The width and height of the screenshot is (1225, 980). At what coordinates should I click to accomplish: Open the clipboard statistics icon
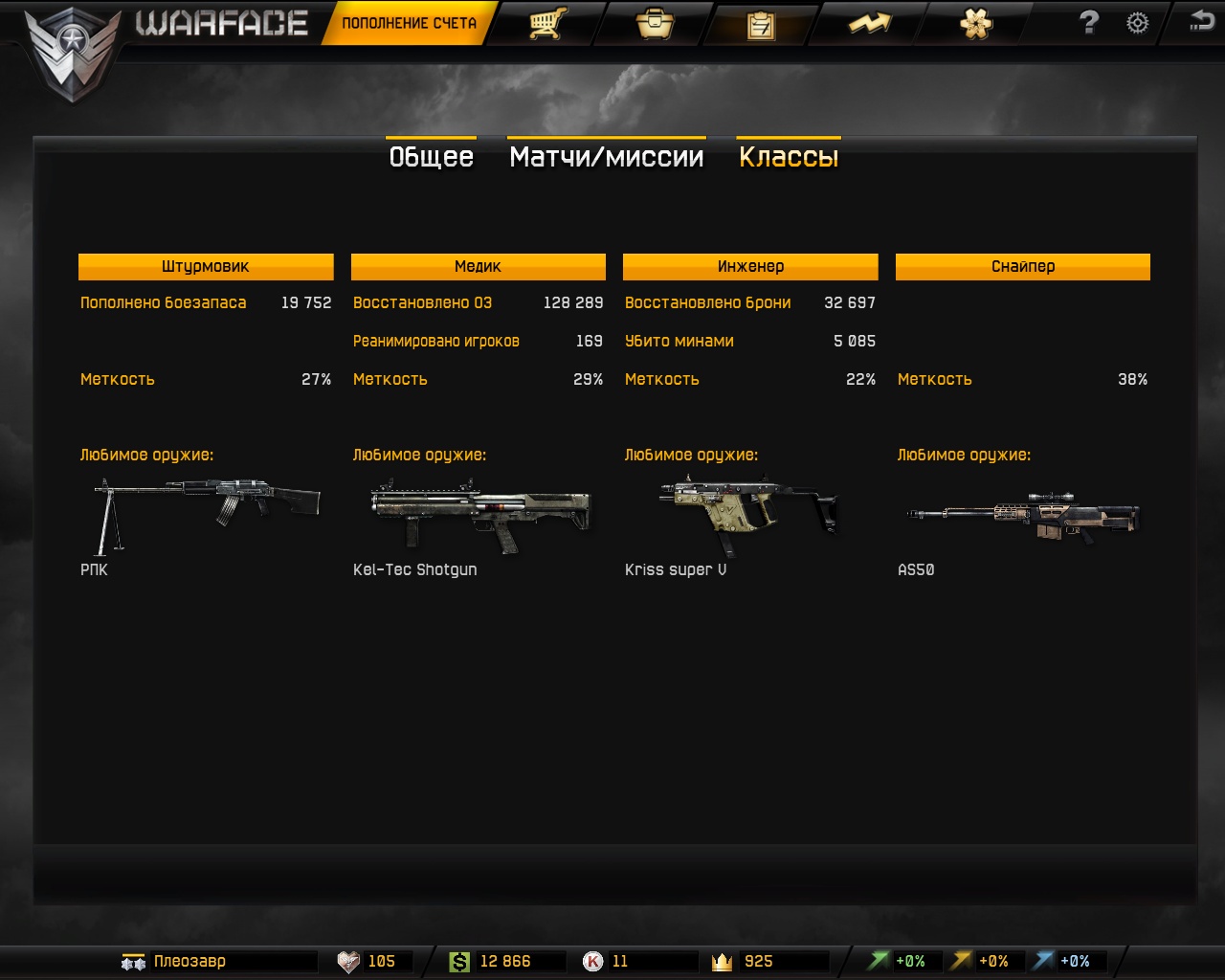pyautogui.click(x=761, y=24)
